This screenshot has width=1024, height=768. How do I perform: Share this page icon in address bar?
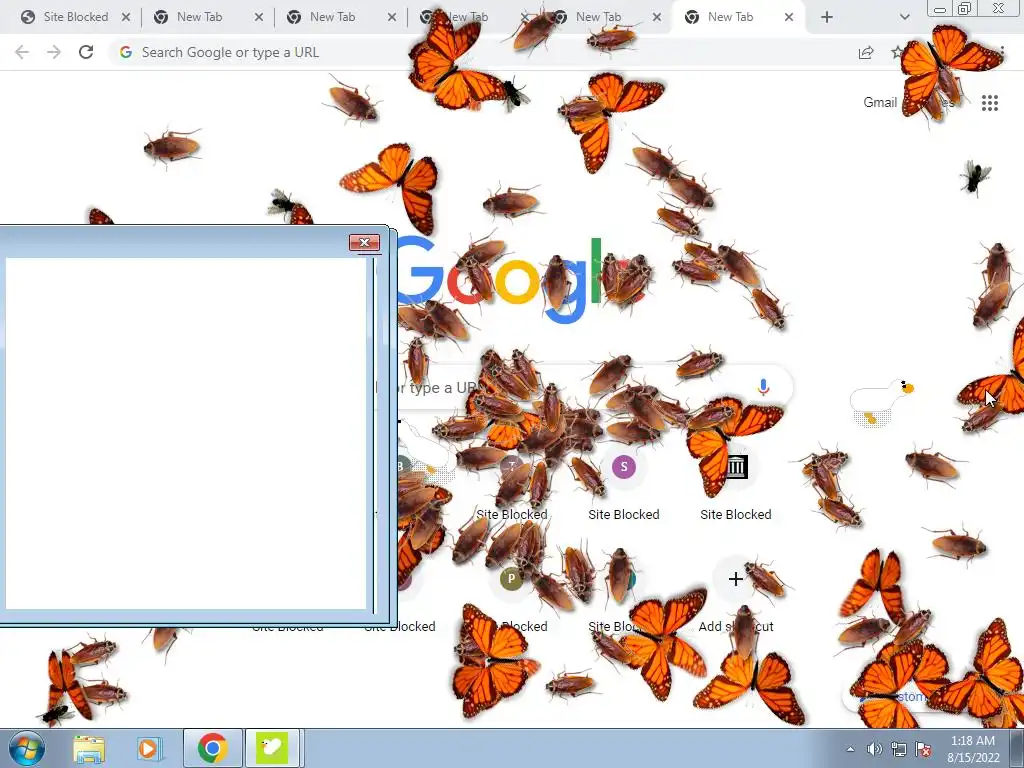(x=866, y=52)
